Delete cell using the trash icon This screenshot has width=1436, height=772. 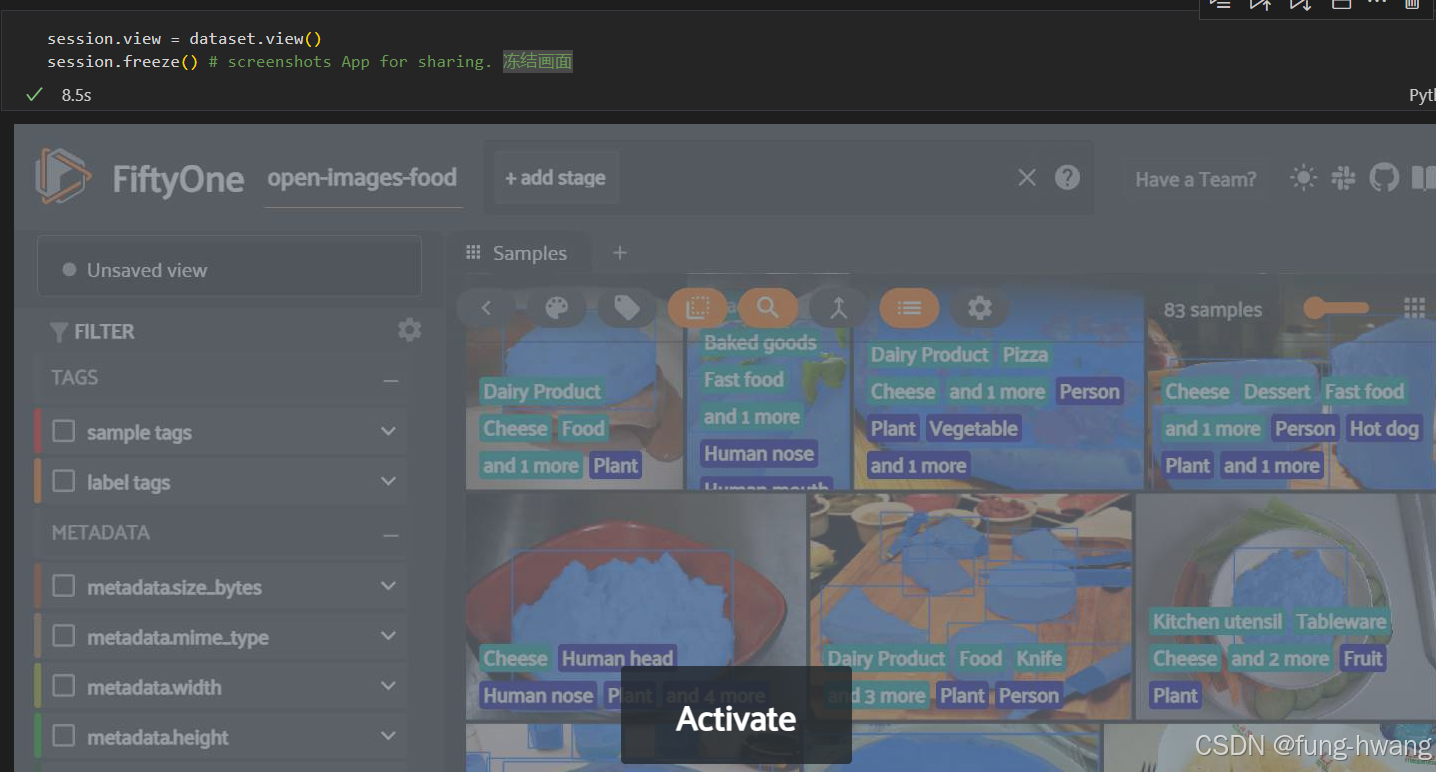[1412, 4]
